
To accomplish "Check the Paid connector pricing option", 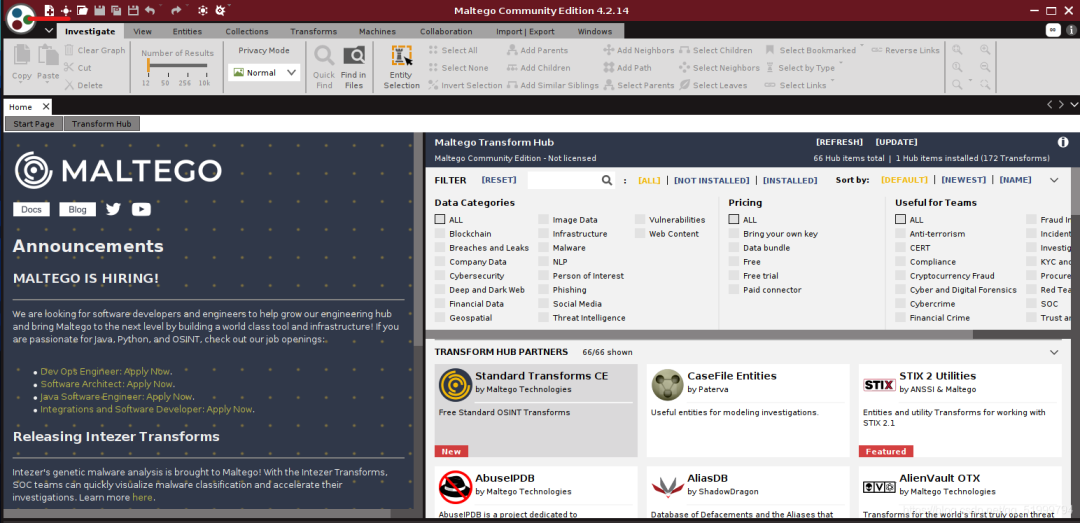I will point(734,290).
